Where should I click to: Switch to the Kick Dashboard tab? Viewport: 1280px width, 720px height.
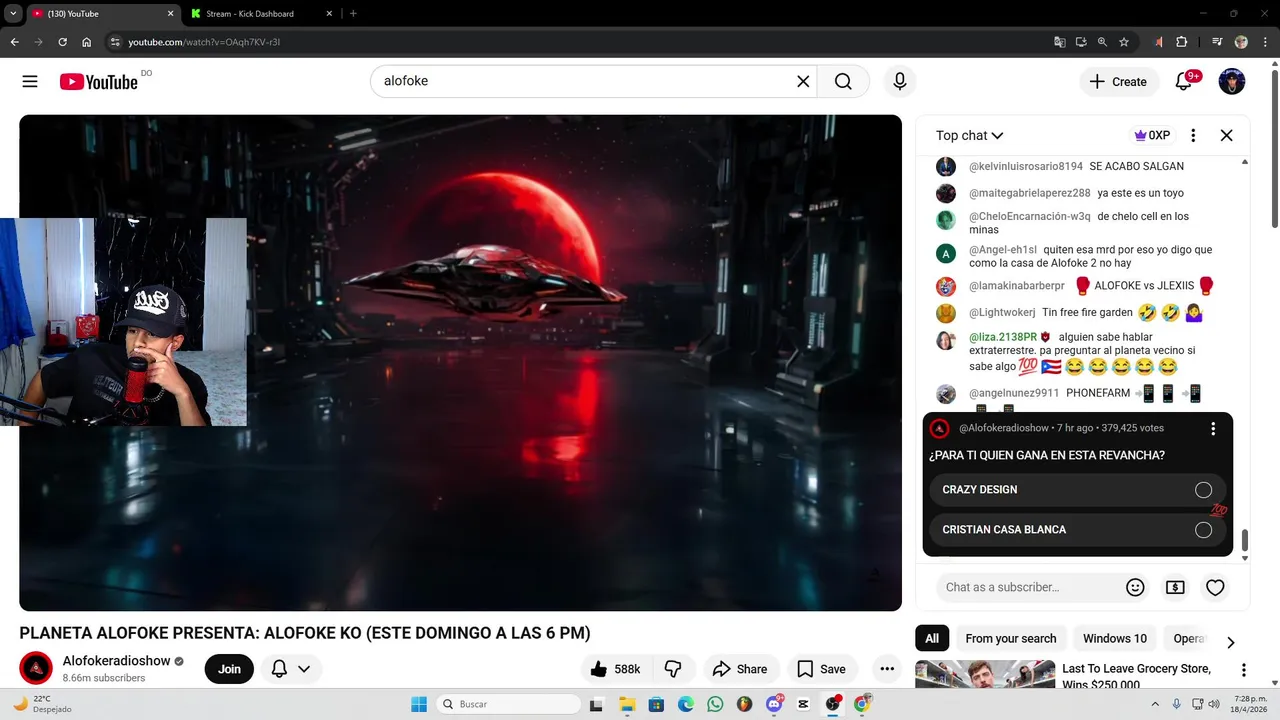(262, 13)
